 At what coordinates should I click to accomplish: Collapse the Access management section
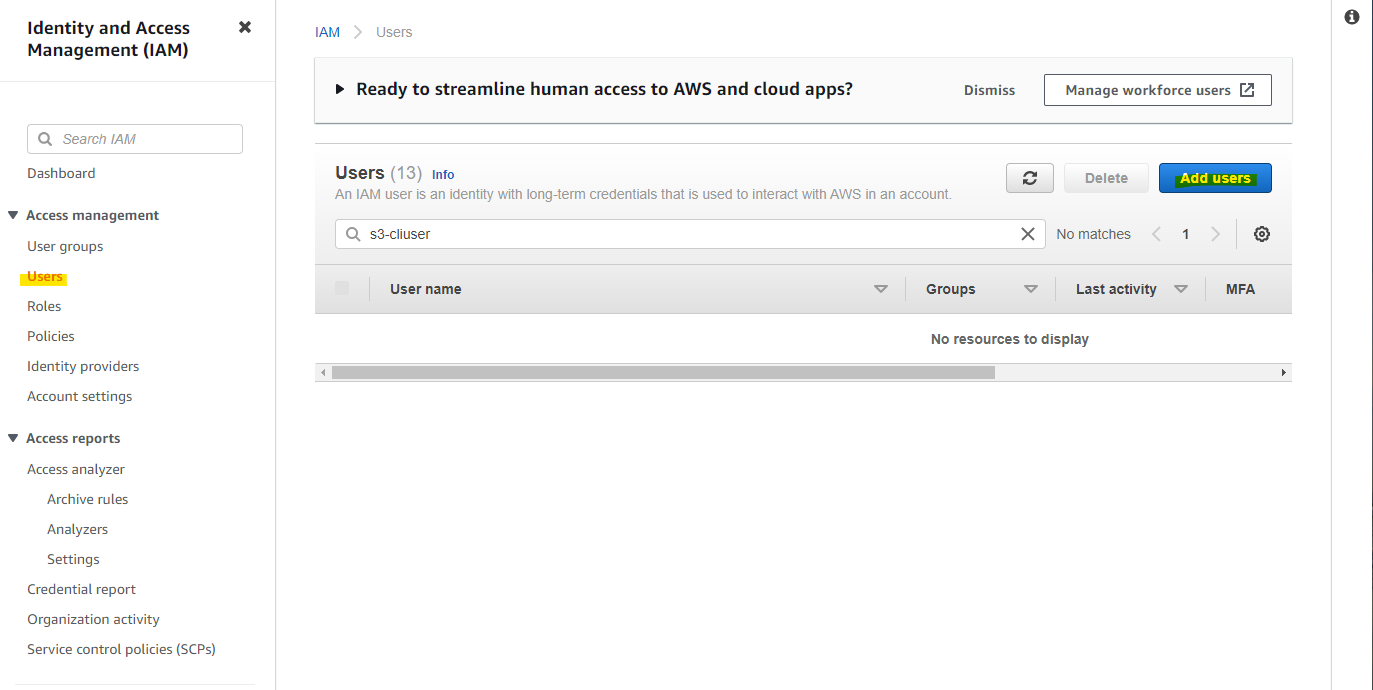point(12,214)
